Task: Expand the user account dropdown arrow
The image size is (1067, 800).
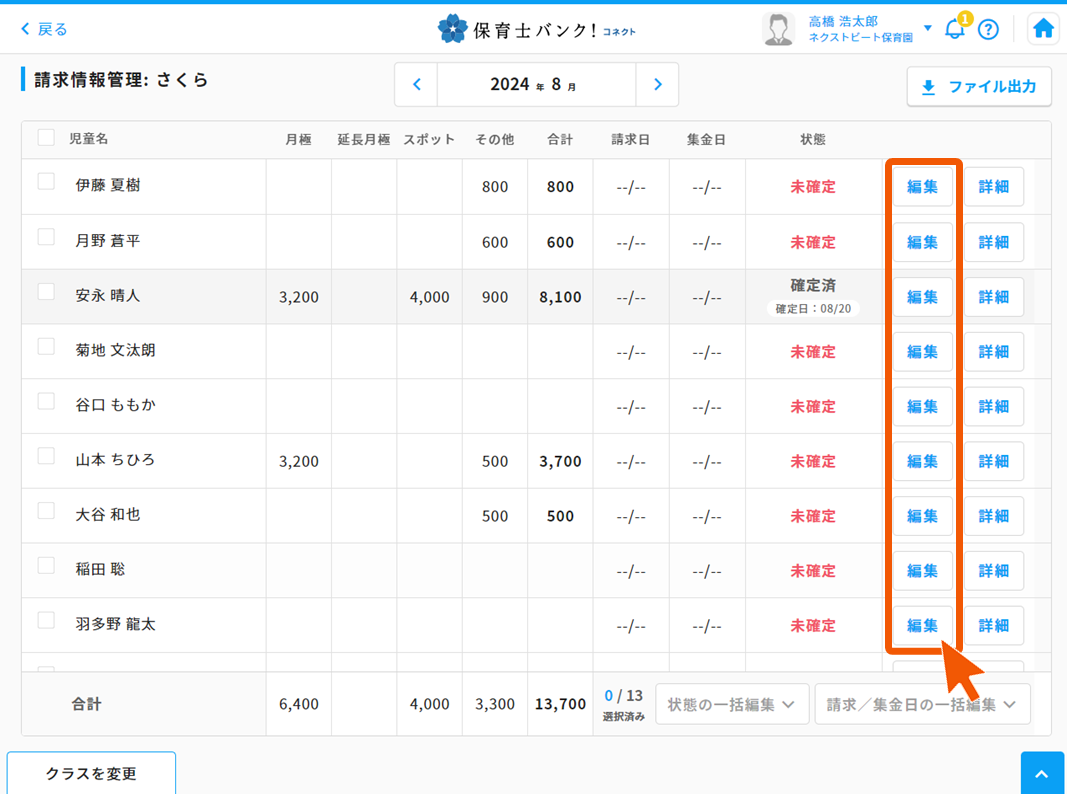Action: [928, 28]
